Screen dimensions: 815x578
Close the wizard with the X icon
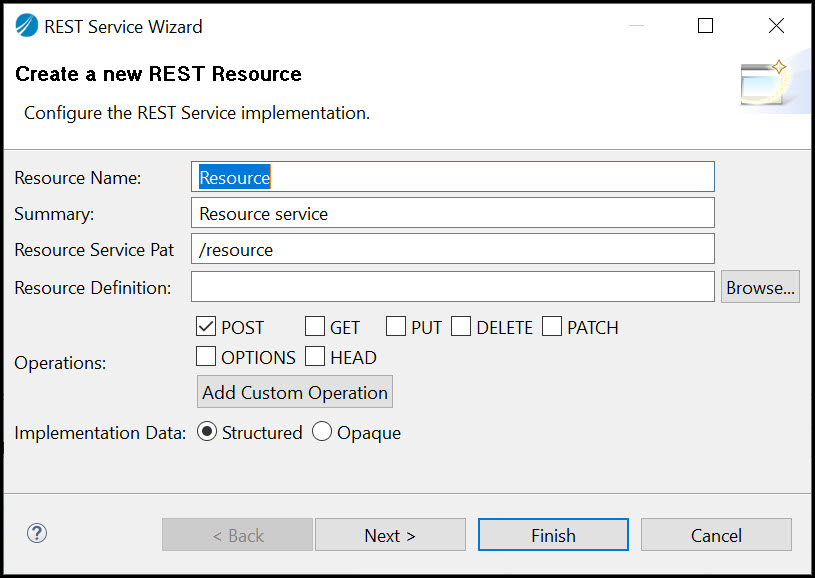tap(776, 25)
